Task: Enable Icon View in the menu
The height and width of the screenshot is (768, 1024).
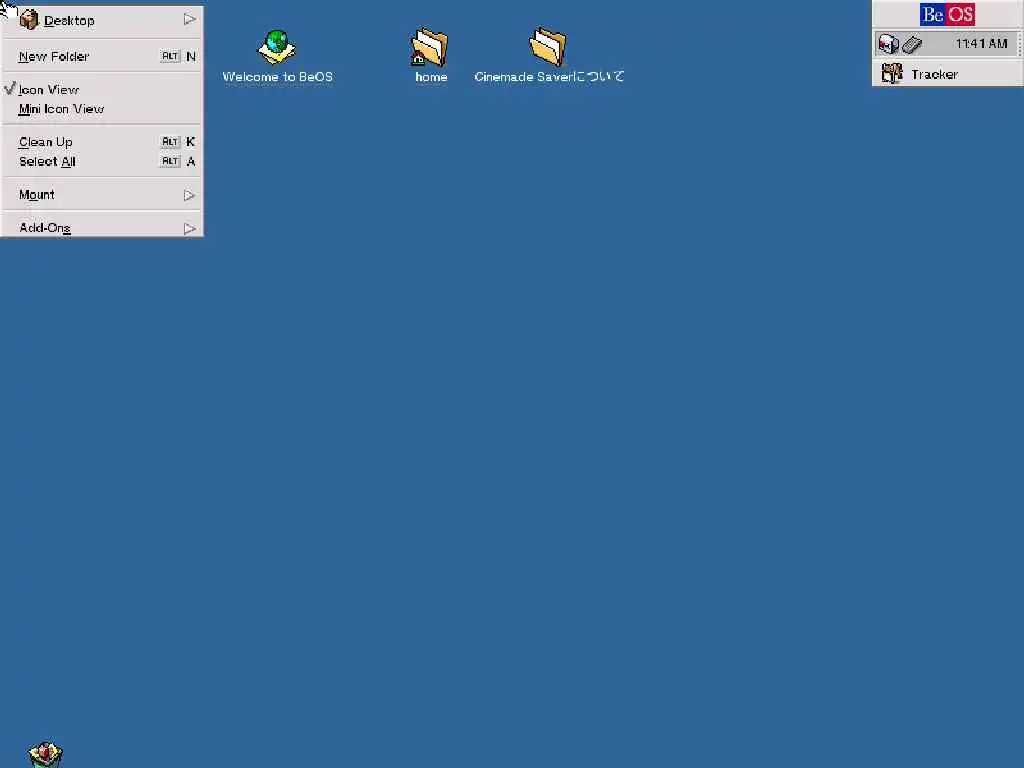Action: click(x=102, y=89)
